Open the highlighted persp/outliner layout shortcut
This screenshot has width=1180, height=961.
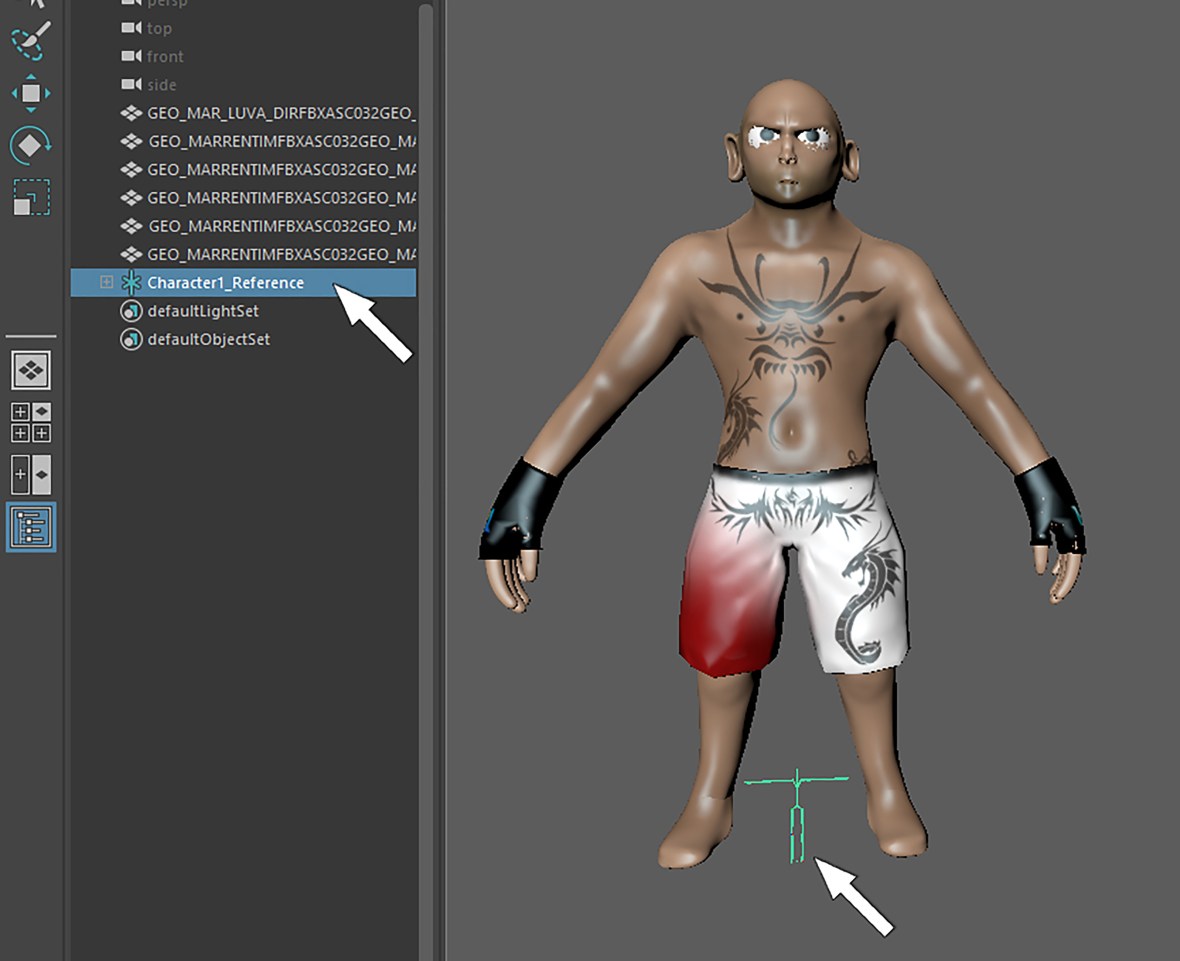coord(33,528)
